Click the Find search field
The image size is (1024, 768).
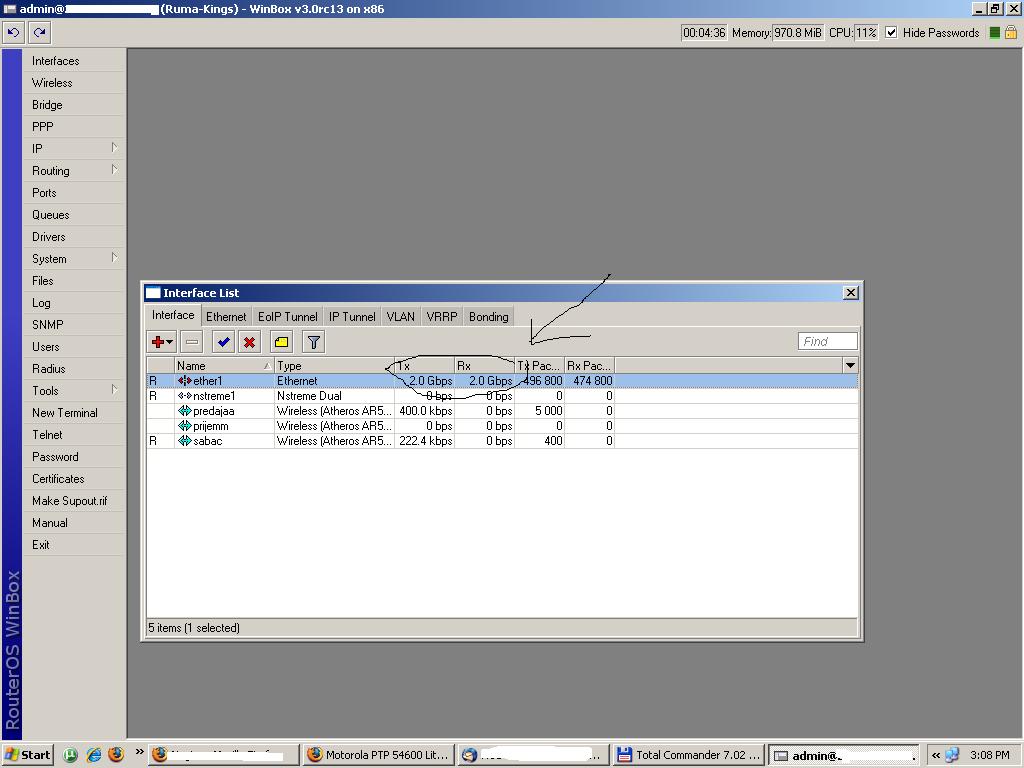[x=827, y=341]
